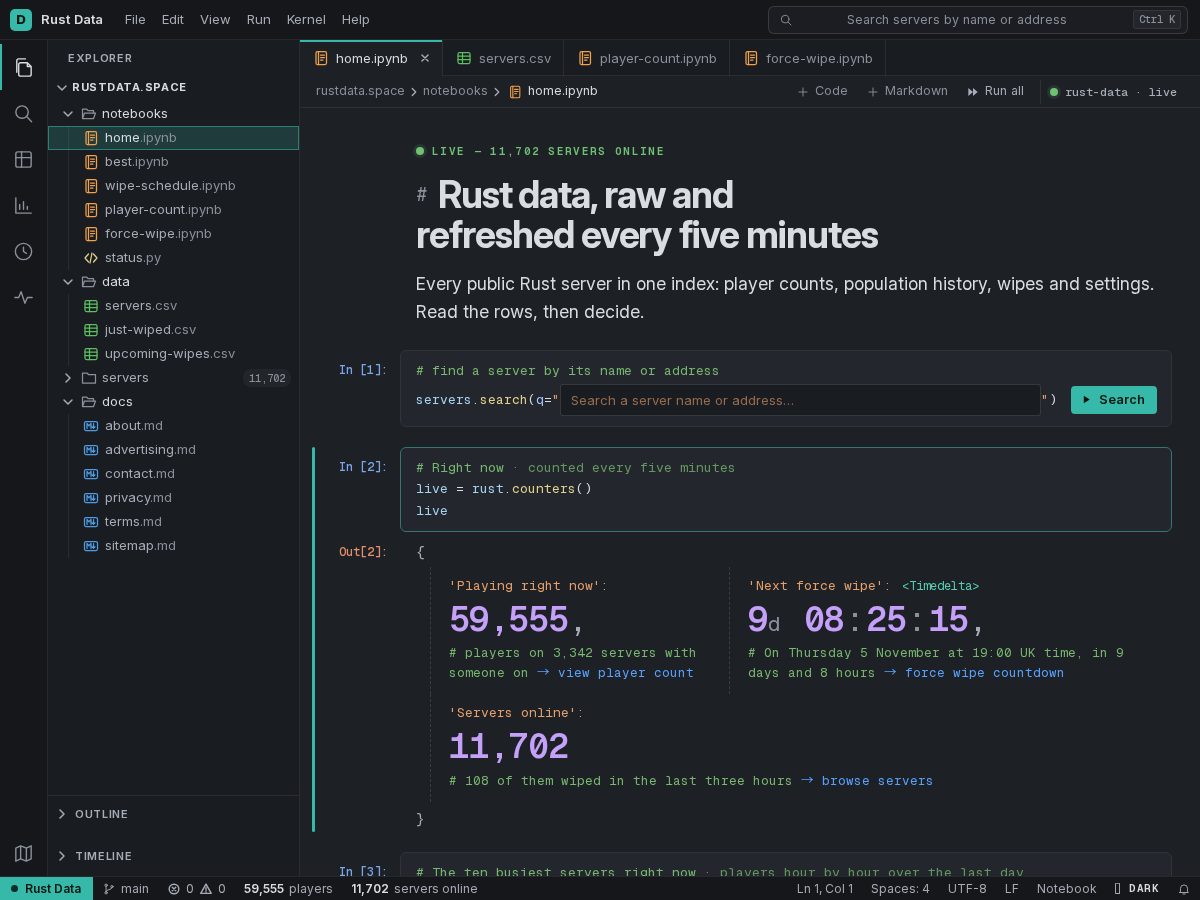The image size is (1200, 900).
Task: Open the Kernel menu
Action: (306, 19)
